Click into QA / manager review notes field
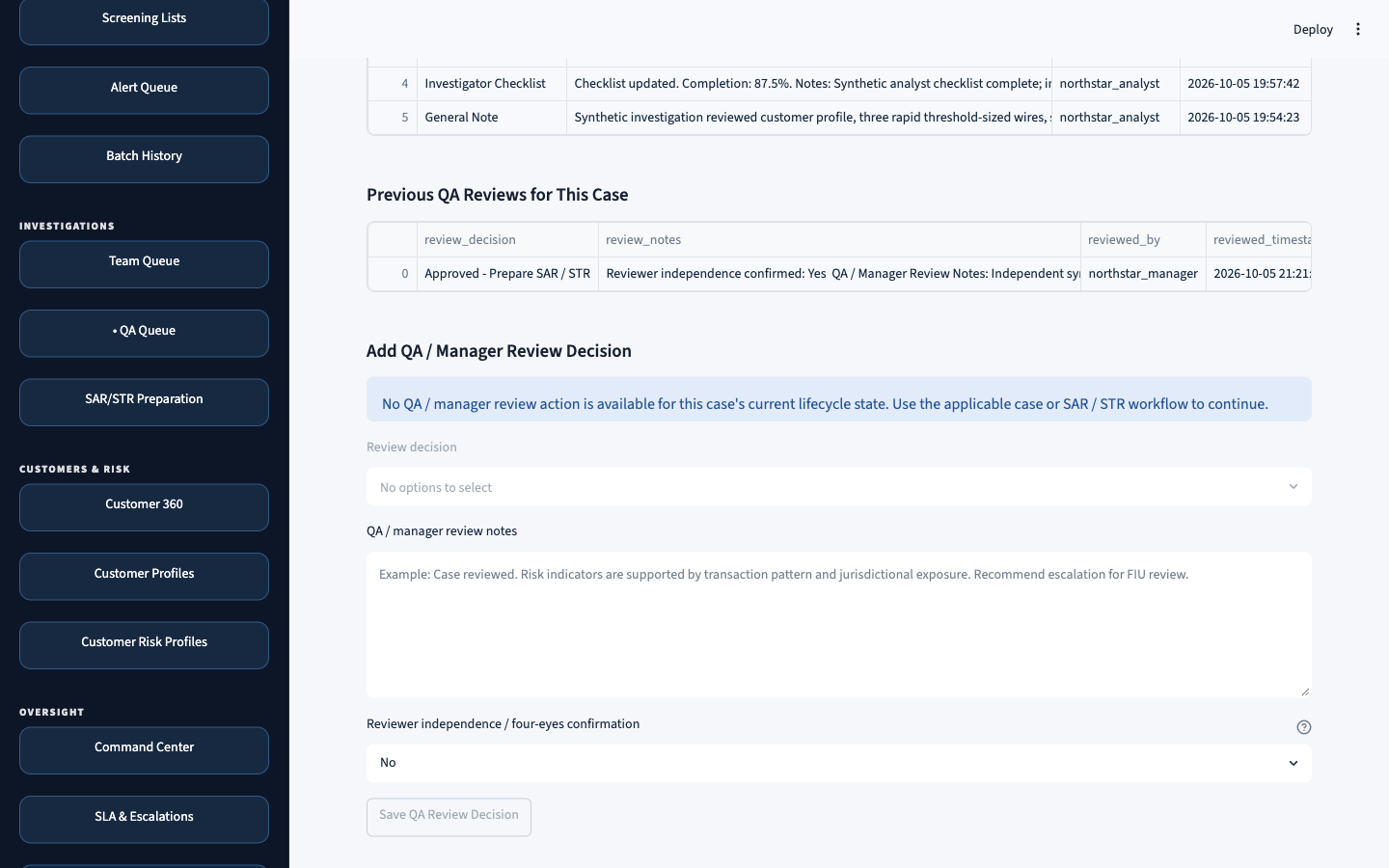 [838, 625]
